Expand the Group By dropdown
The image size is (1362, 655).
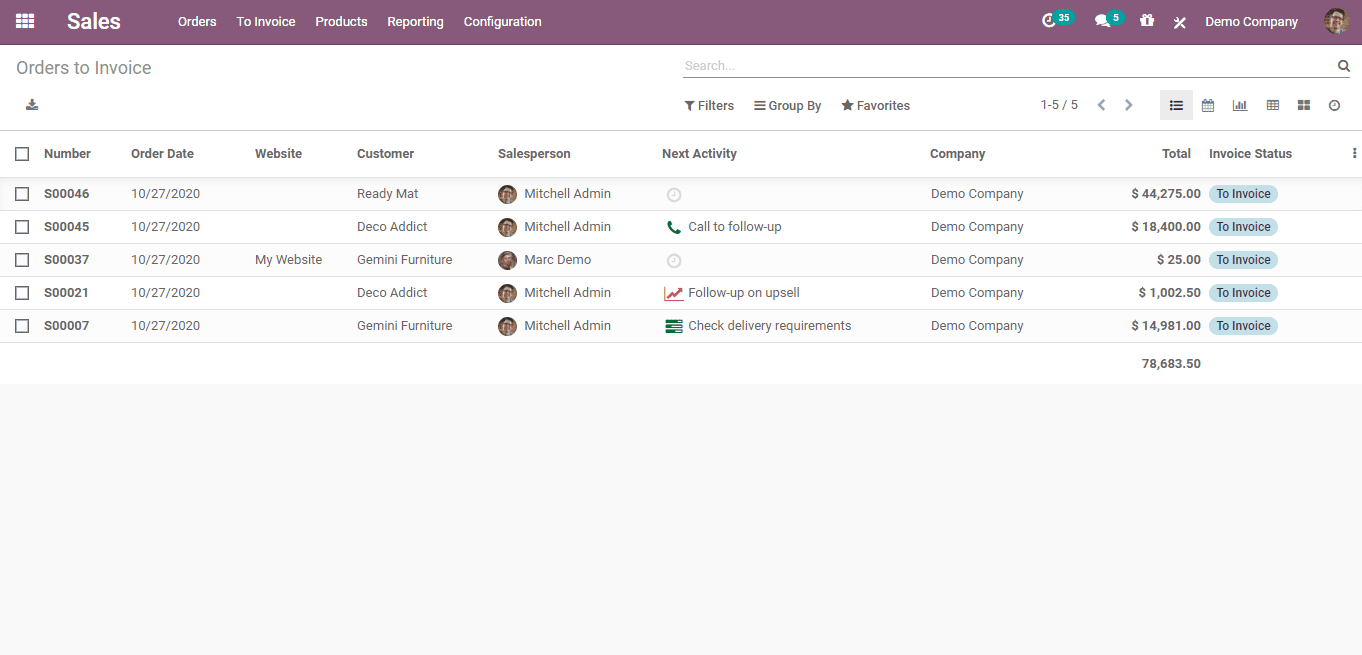coord(788,106)
